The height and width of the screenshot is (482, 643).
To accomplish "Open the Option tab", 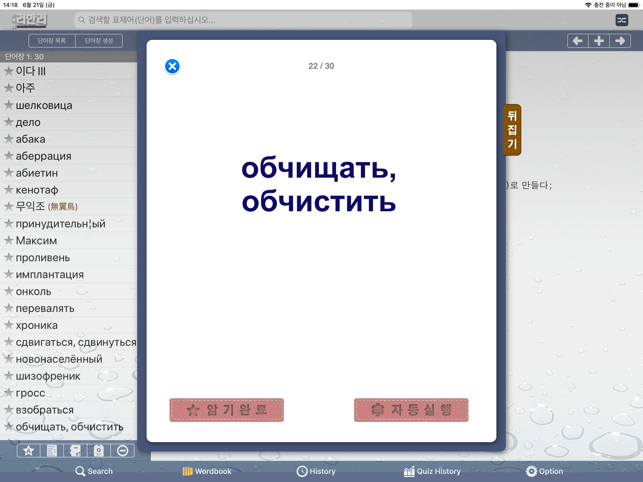I will click(544, 471).
